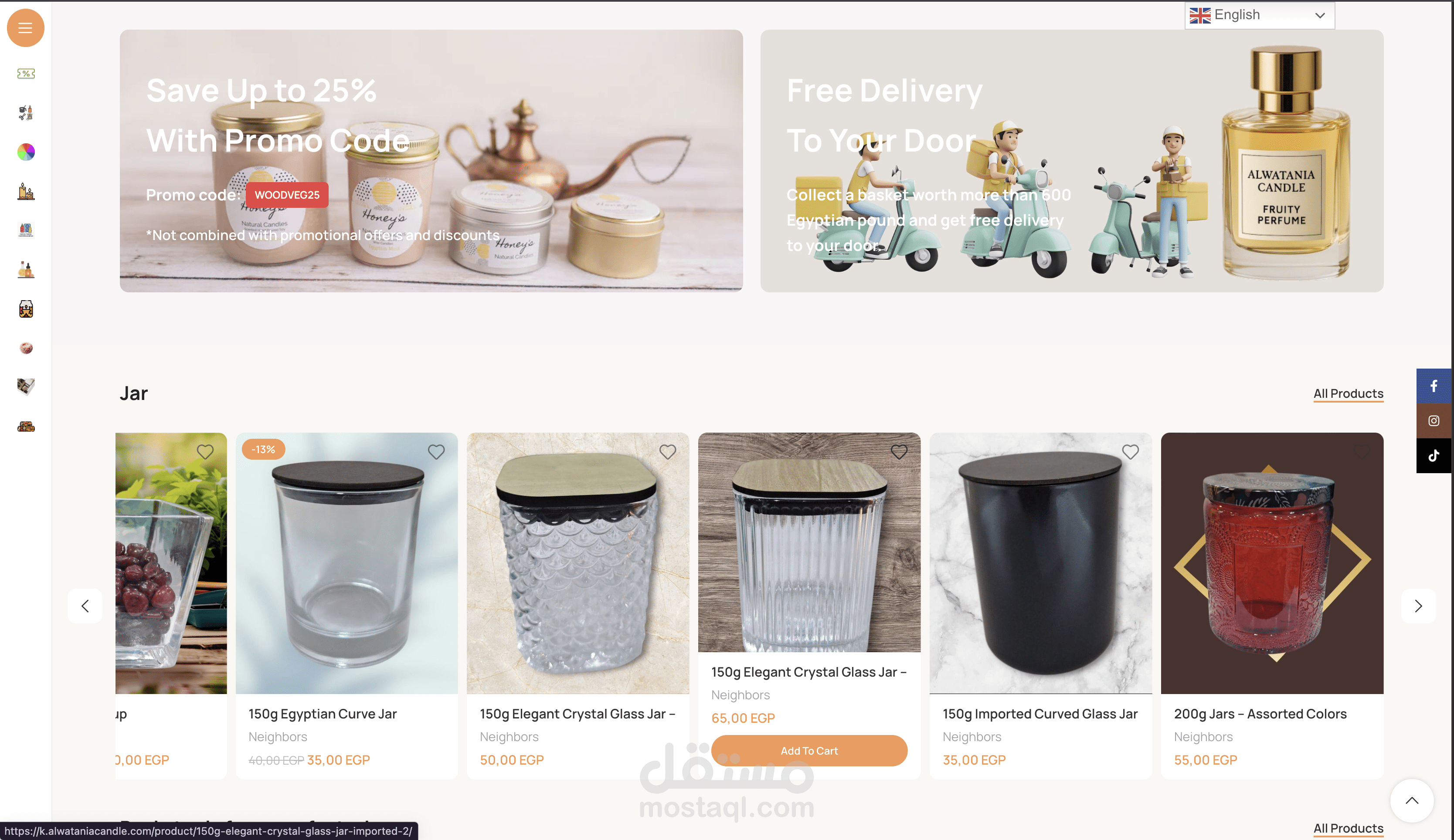Show previous products with the left carousel arrow

click(85, 606)
